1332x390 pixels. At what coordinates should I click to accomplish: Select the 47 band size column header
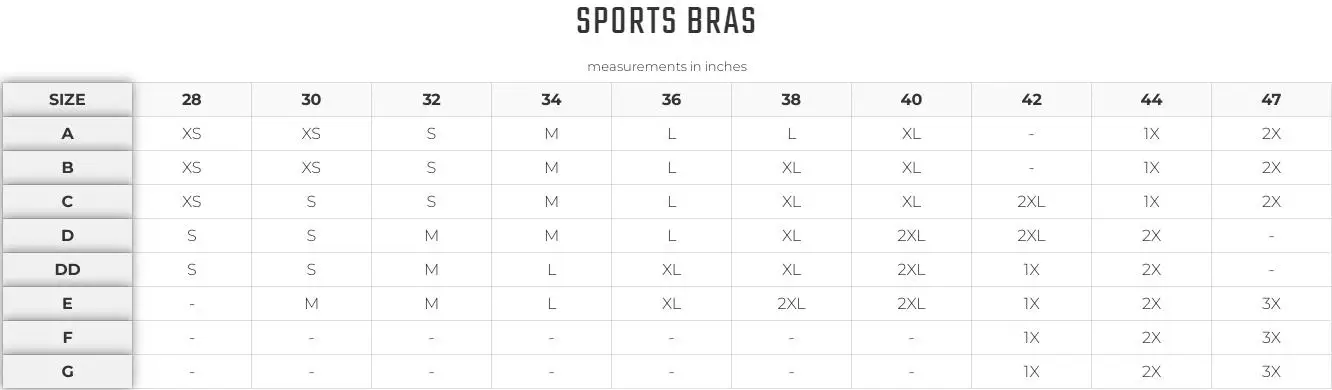click(1271, 99)
